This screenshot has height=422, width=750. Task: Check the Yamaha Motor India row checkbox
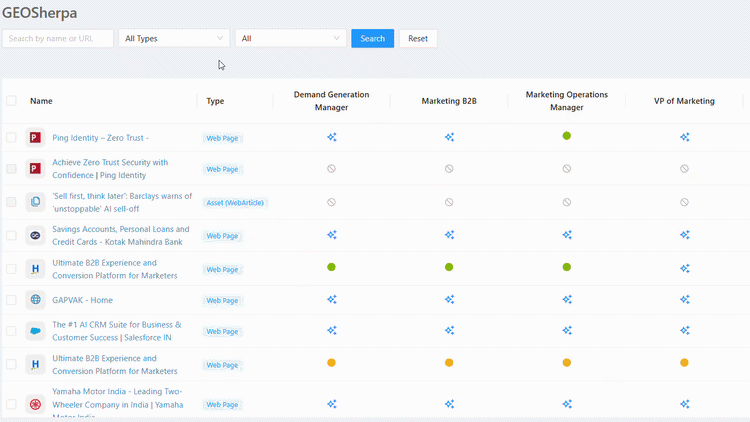(x=11, y=404)
